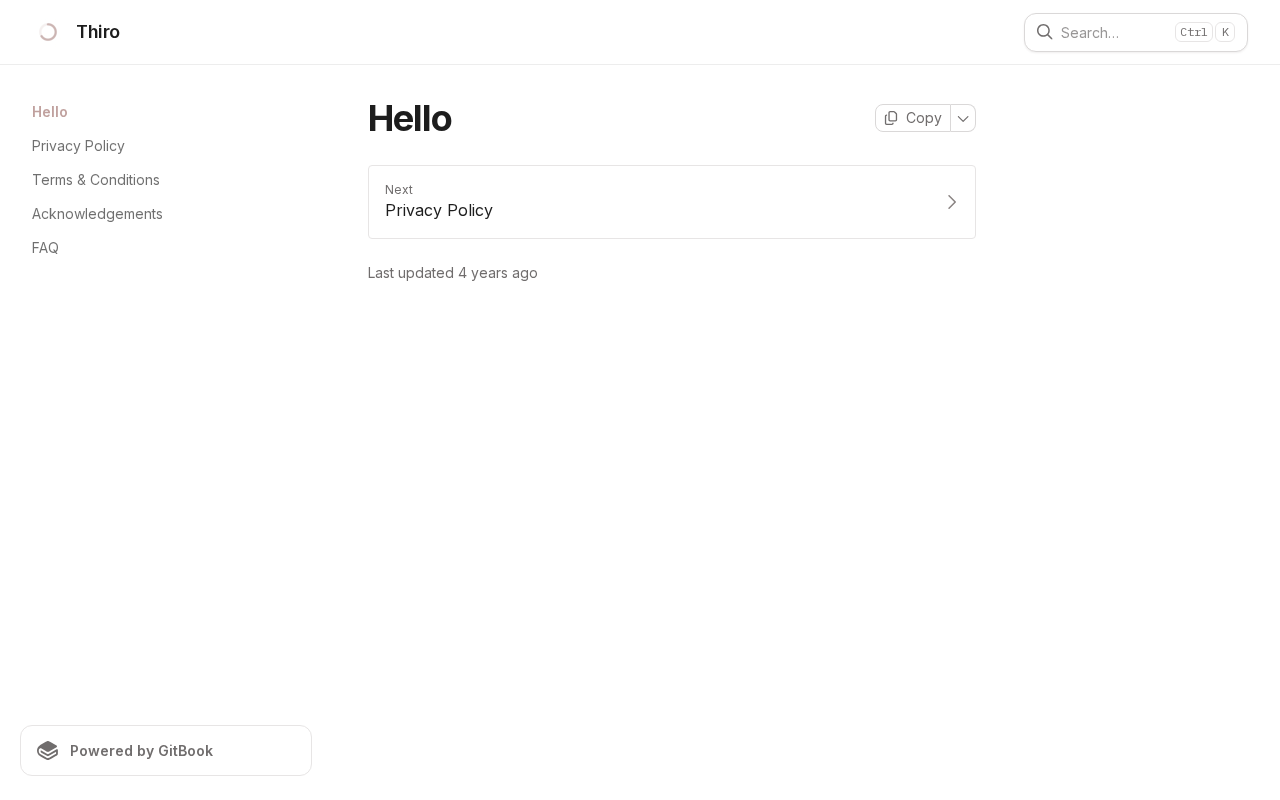This screenshot has width=1280, height=800.
Task: Open the Privacy Policy sidebar page
Action: [78, 146]
